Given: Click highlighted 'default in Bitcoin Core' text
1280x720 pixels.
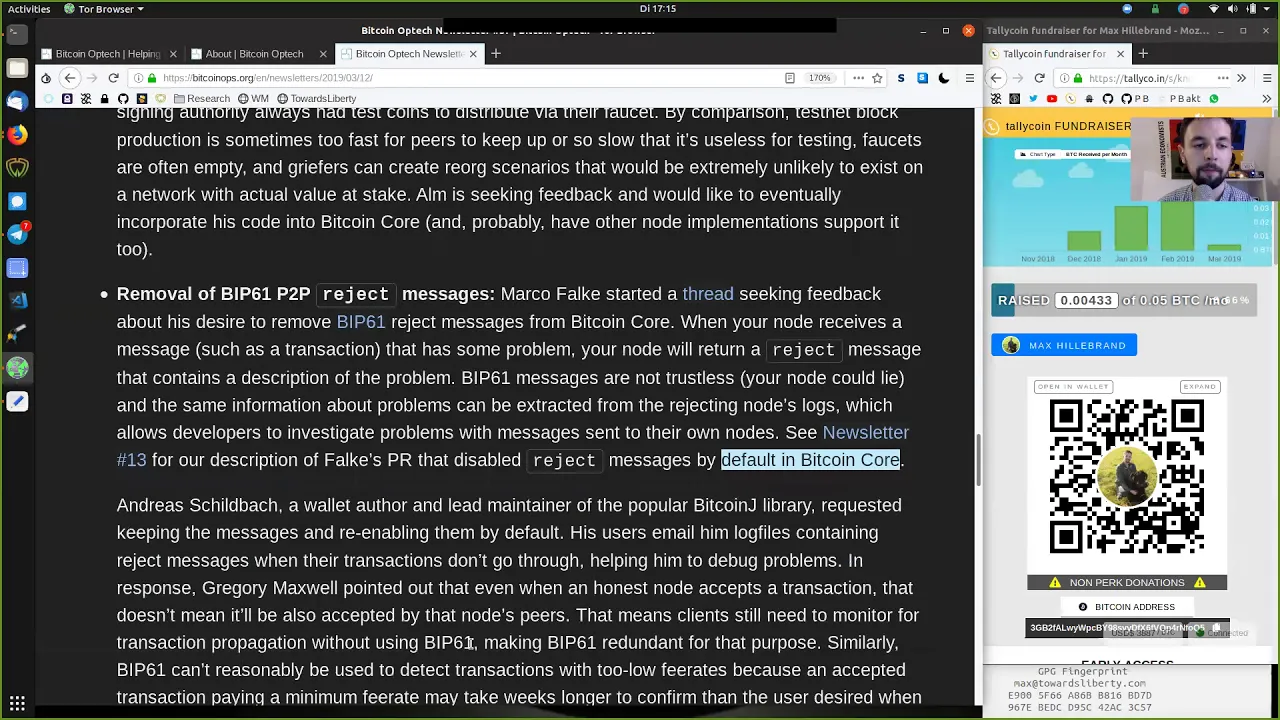Looking at the screenshot, I should [x=810, y=460].
